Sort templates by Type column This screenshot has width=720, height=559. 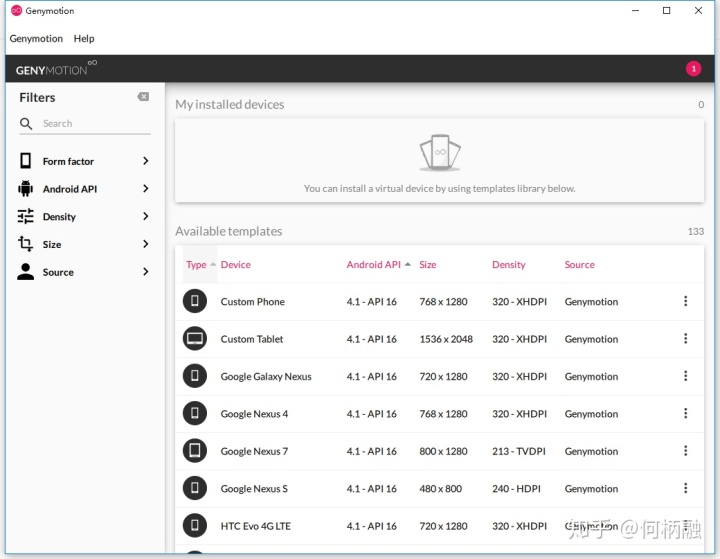click(196, 265)
